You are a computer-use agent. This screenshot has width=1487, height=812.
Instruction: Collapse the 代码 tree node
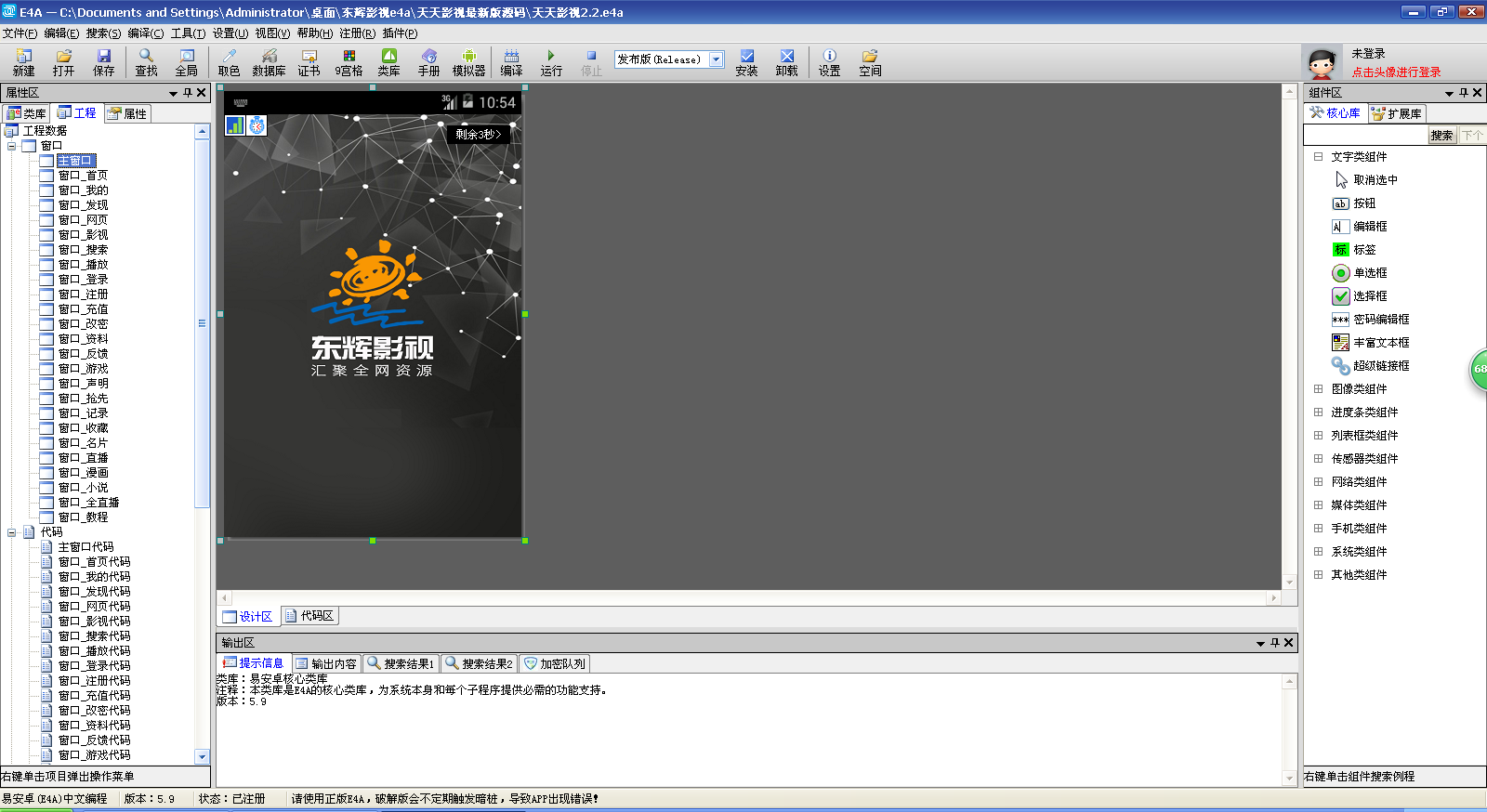pos(12,532)
